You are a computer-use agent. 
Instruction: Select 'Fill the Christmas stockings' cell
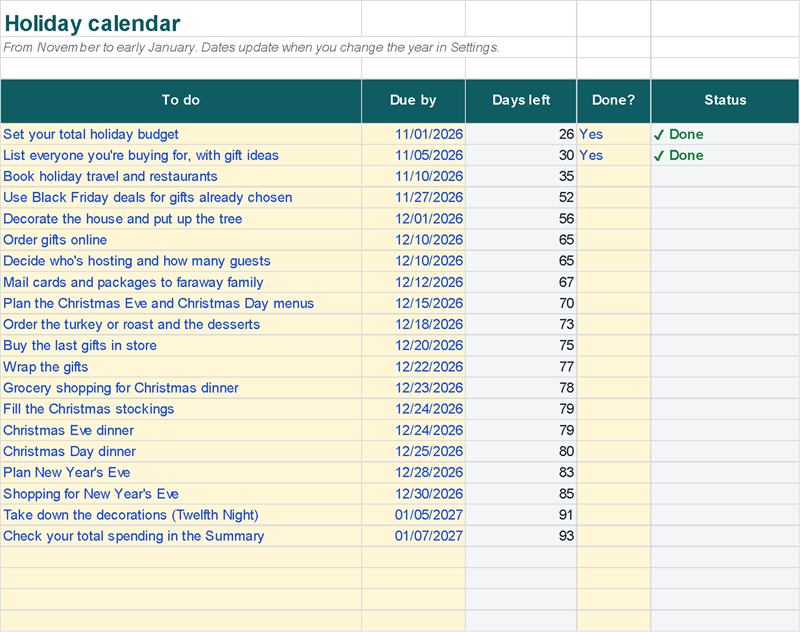click(181, 409)
